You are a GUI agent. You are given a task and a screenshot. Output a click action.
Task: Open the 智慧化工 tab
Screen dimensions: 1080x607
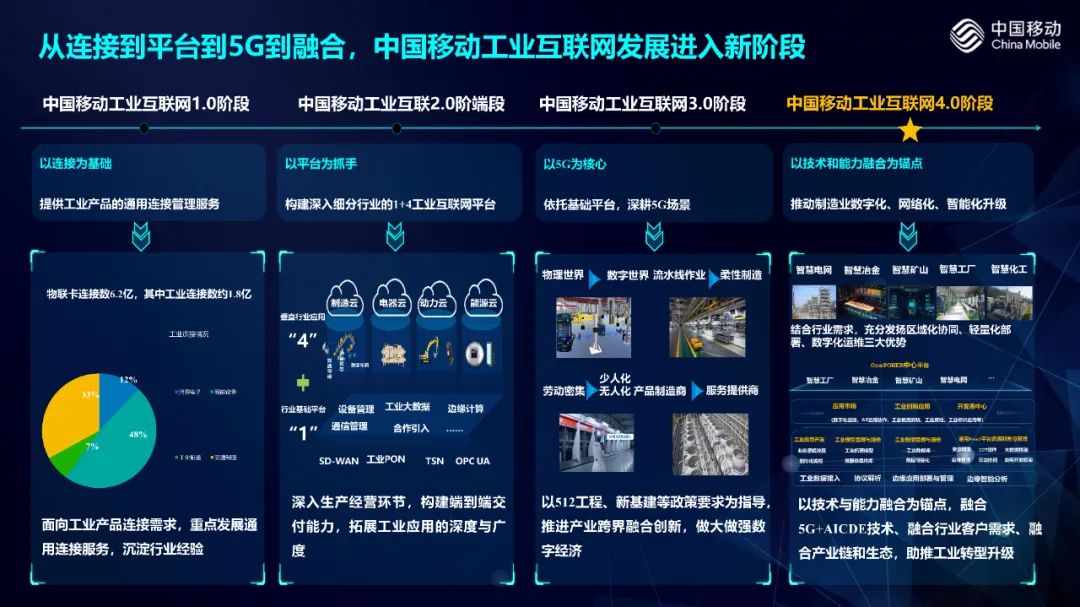[1010, 270]
